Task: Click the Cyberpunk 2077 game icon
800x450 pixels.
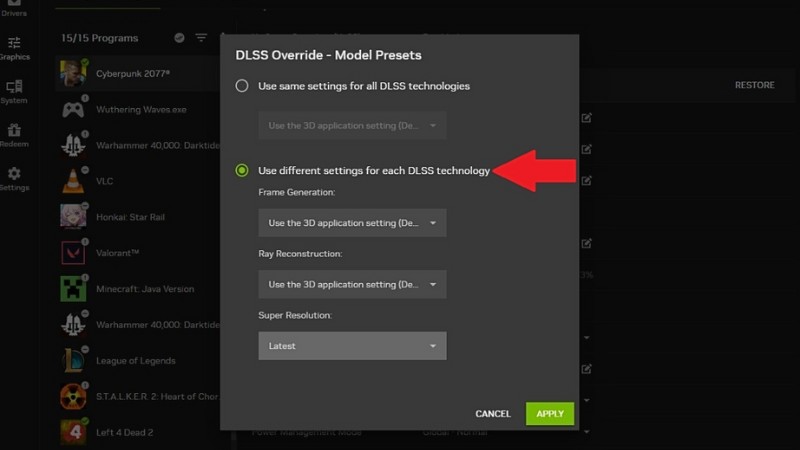Action: point(73,74)
